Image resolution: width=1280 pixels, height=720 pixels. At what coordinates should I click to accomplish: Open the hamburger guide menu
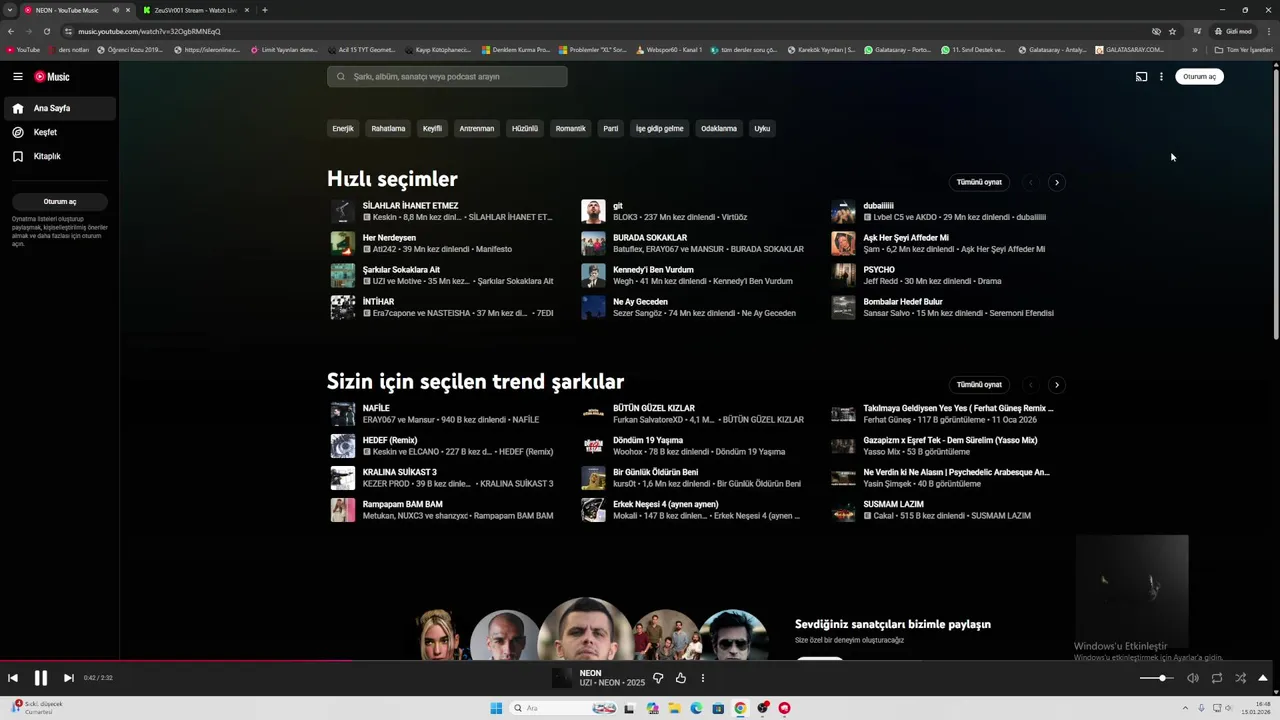click(x=17, y=76)
